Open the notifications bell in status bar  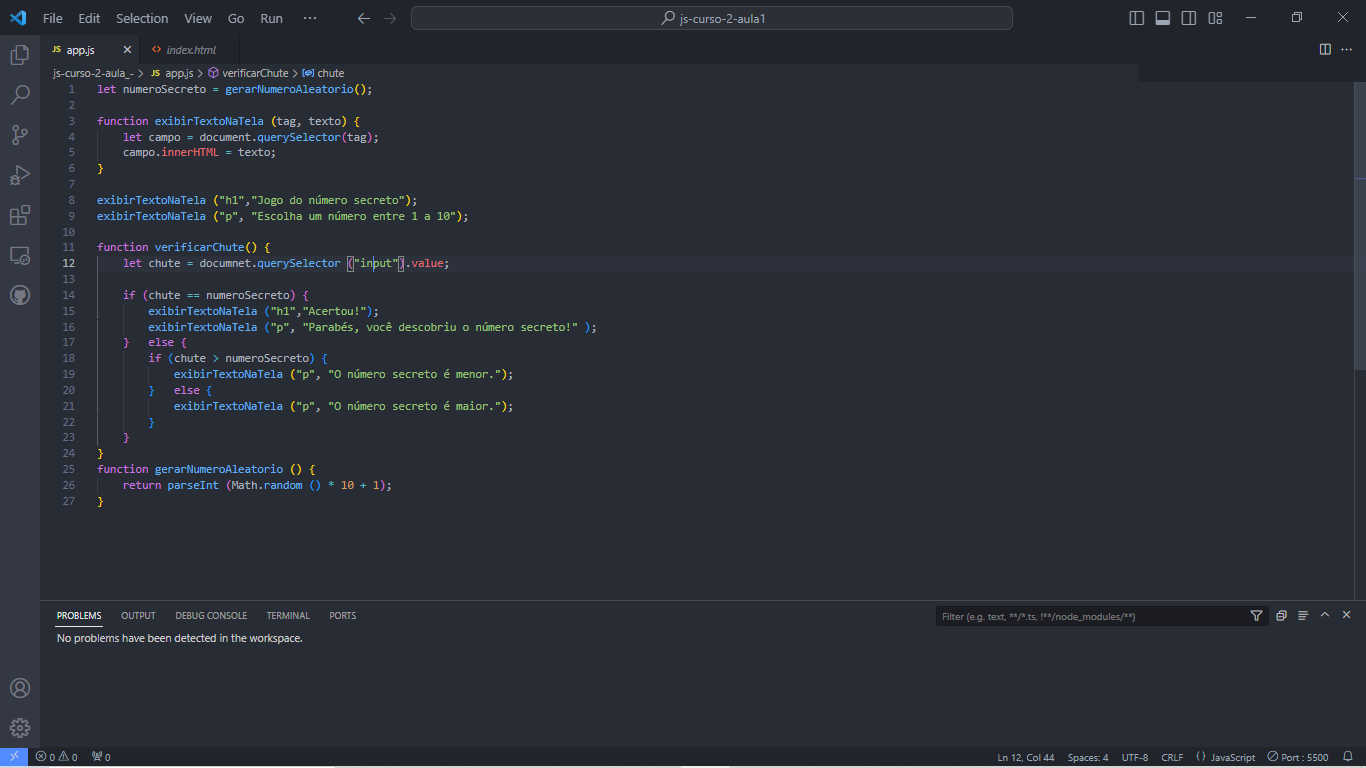click(1348, 757)
